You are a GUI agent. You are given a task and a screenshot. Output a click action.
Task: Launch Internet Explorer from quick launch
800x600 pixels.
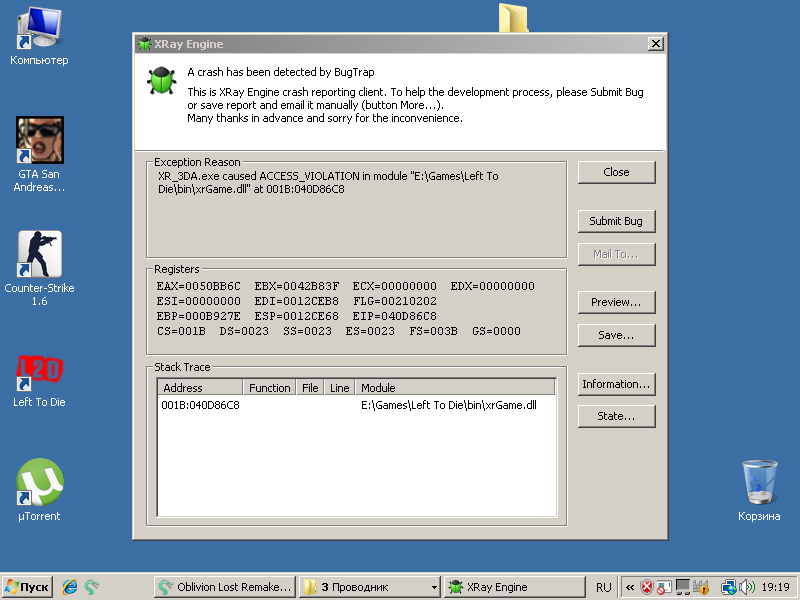click(70, 587)
